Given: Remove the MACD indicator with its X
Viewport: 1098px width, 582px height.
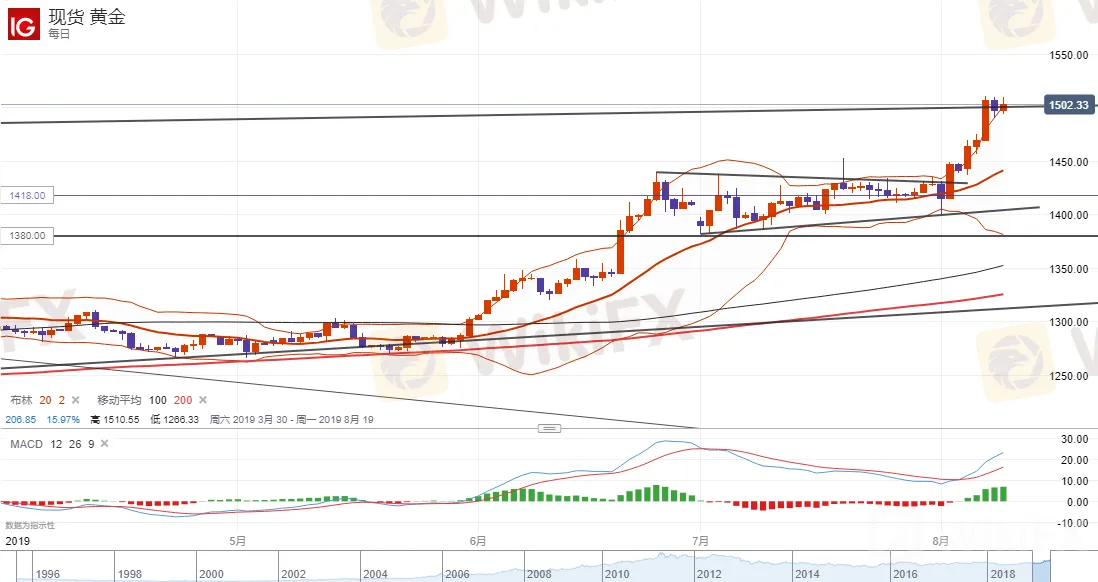Looking at the screenshot, I should [104, 444].
